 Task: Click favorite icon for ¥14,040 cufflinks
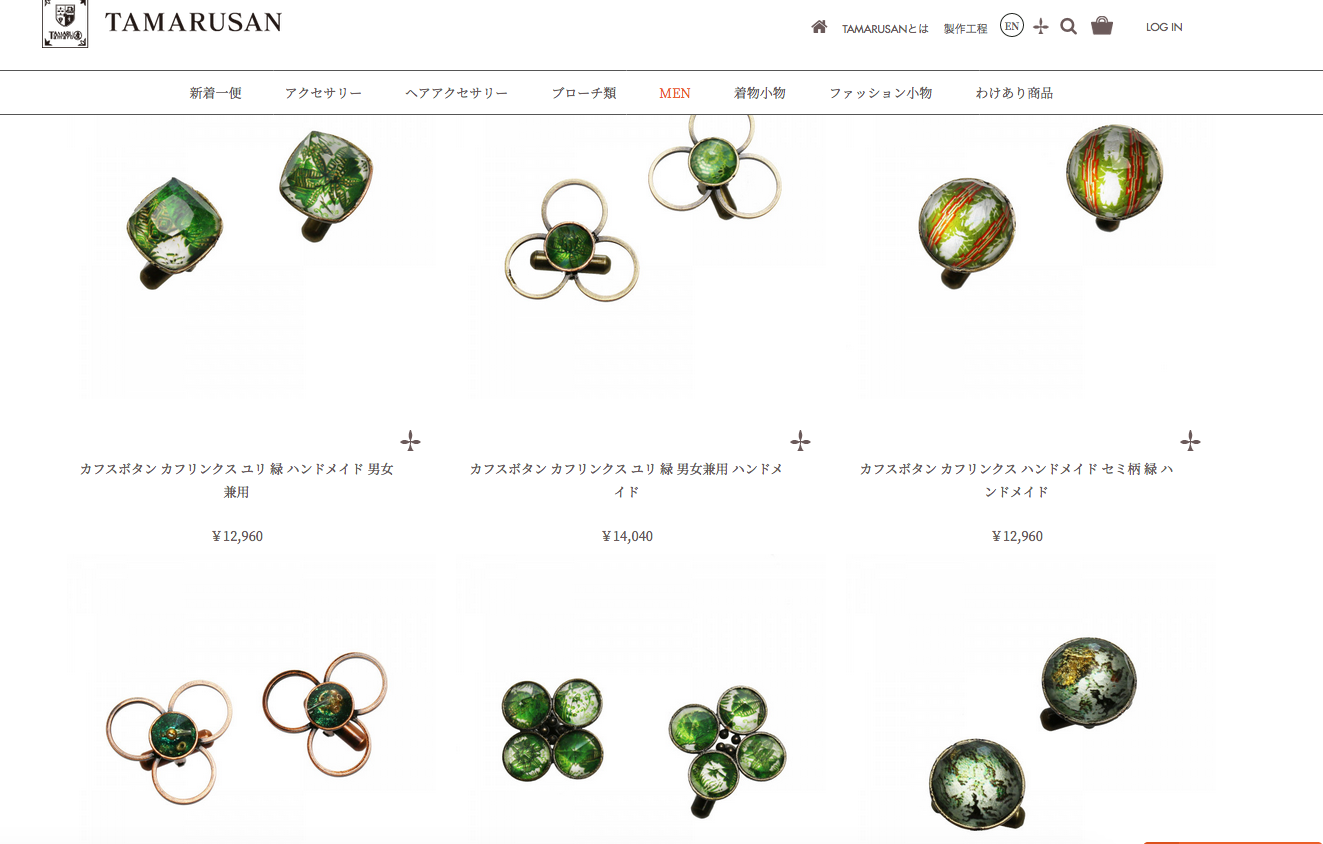[800, 440]
